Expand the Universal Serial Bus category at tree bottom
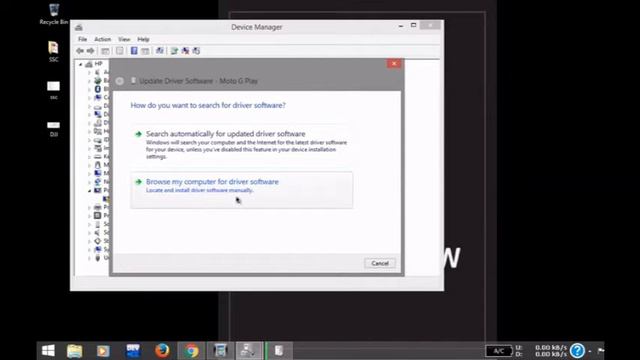640x360 pixels. (x=89, y=258)
